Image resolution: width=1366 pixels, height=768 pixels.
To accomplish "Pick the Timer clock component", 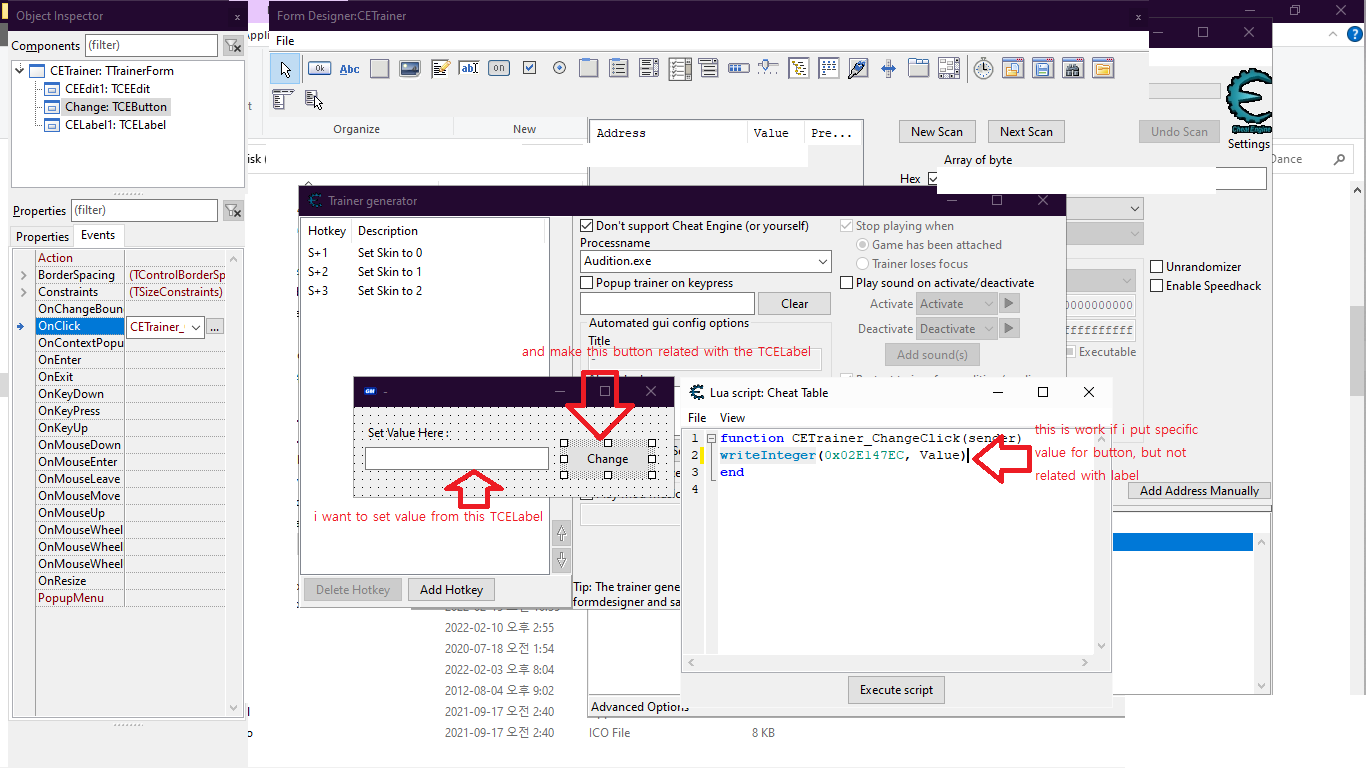I will (x=983, y=69).
